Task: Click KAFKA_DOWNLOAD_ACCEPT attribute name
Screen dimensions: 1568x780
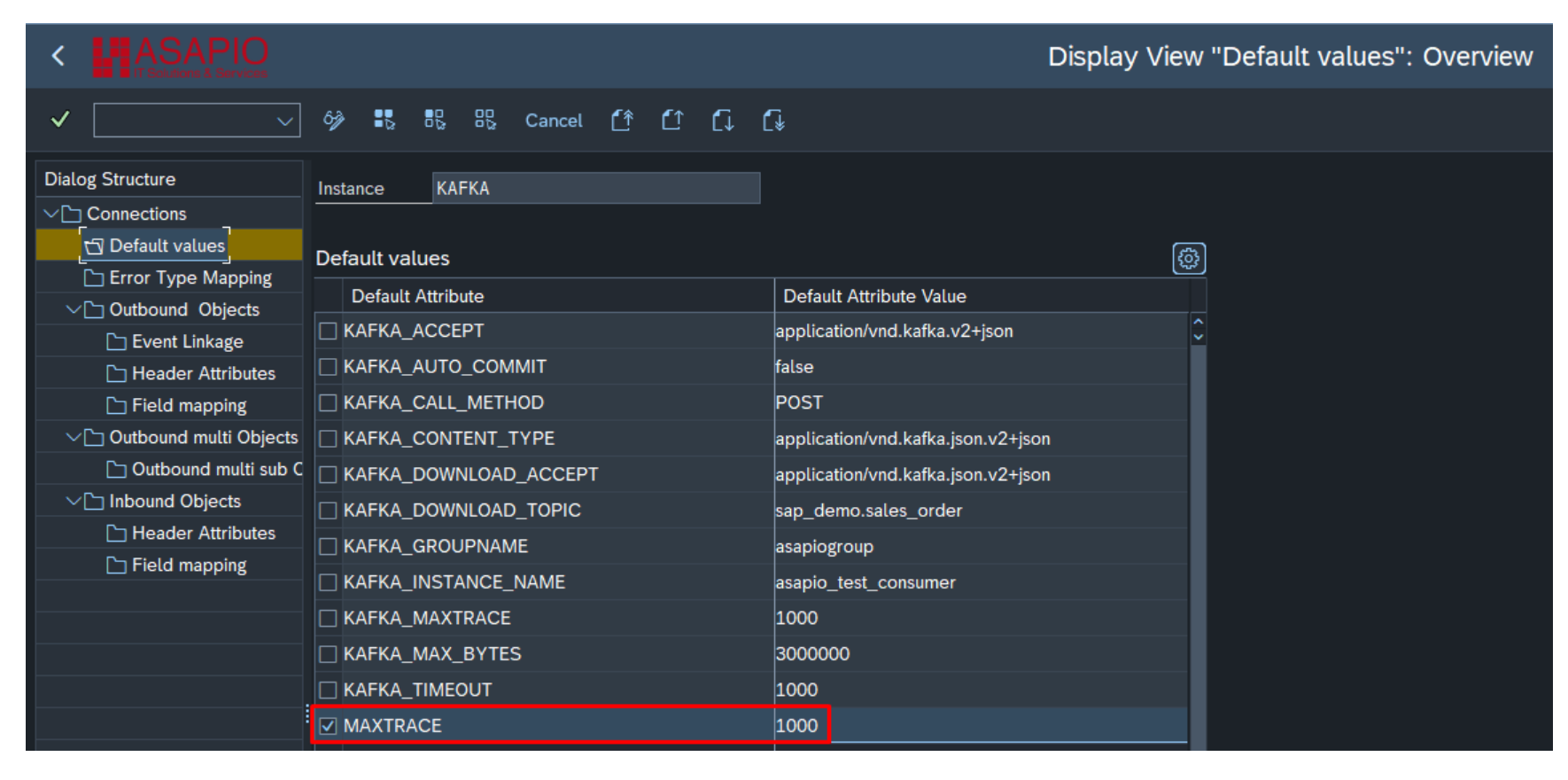Action: (x=470, y=474)
